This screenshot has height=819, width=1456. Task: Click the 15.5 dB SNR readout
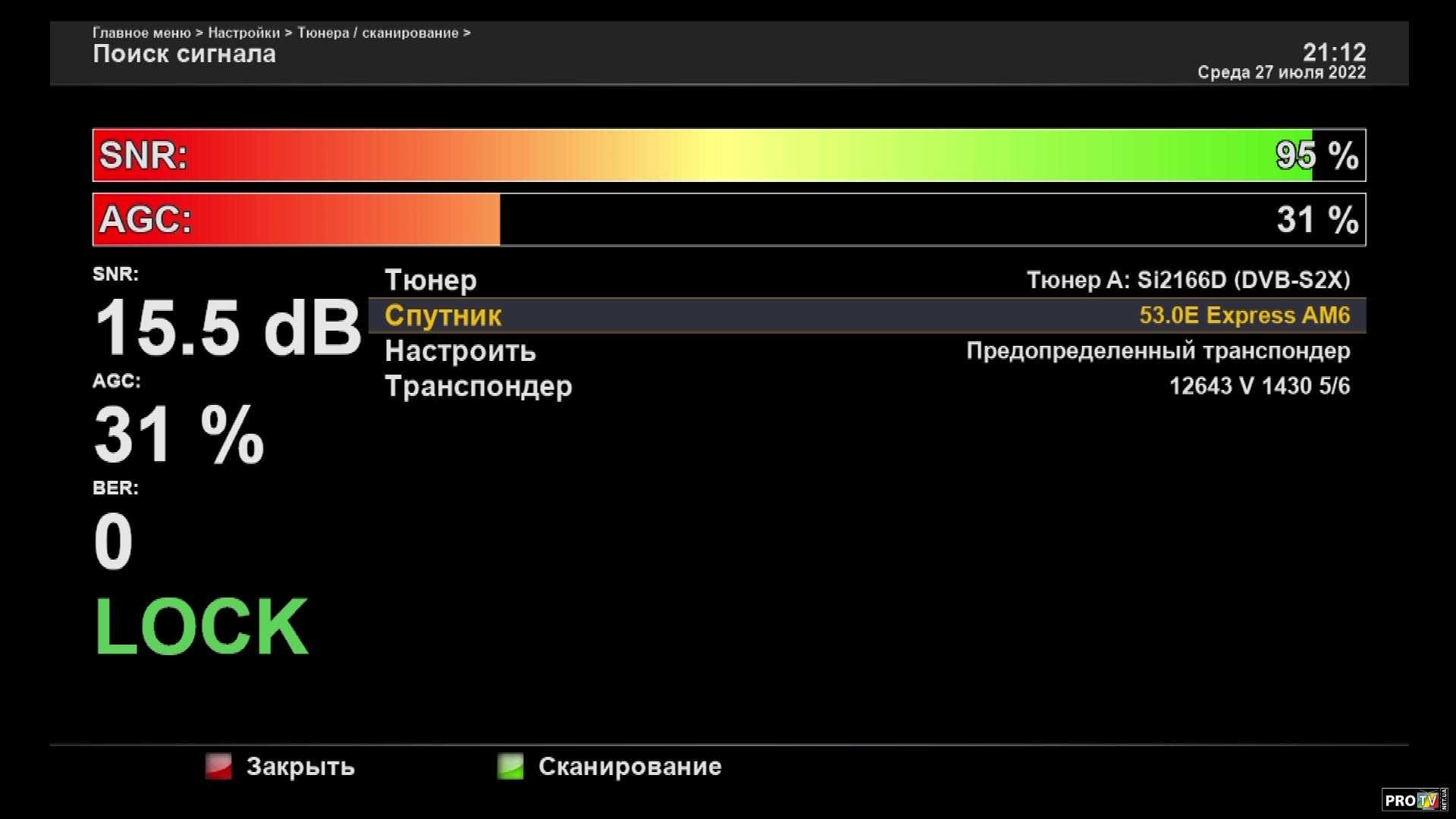(227, 328)
